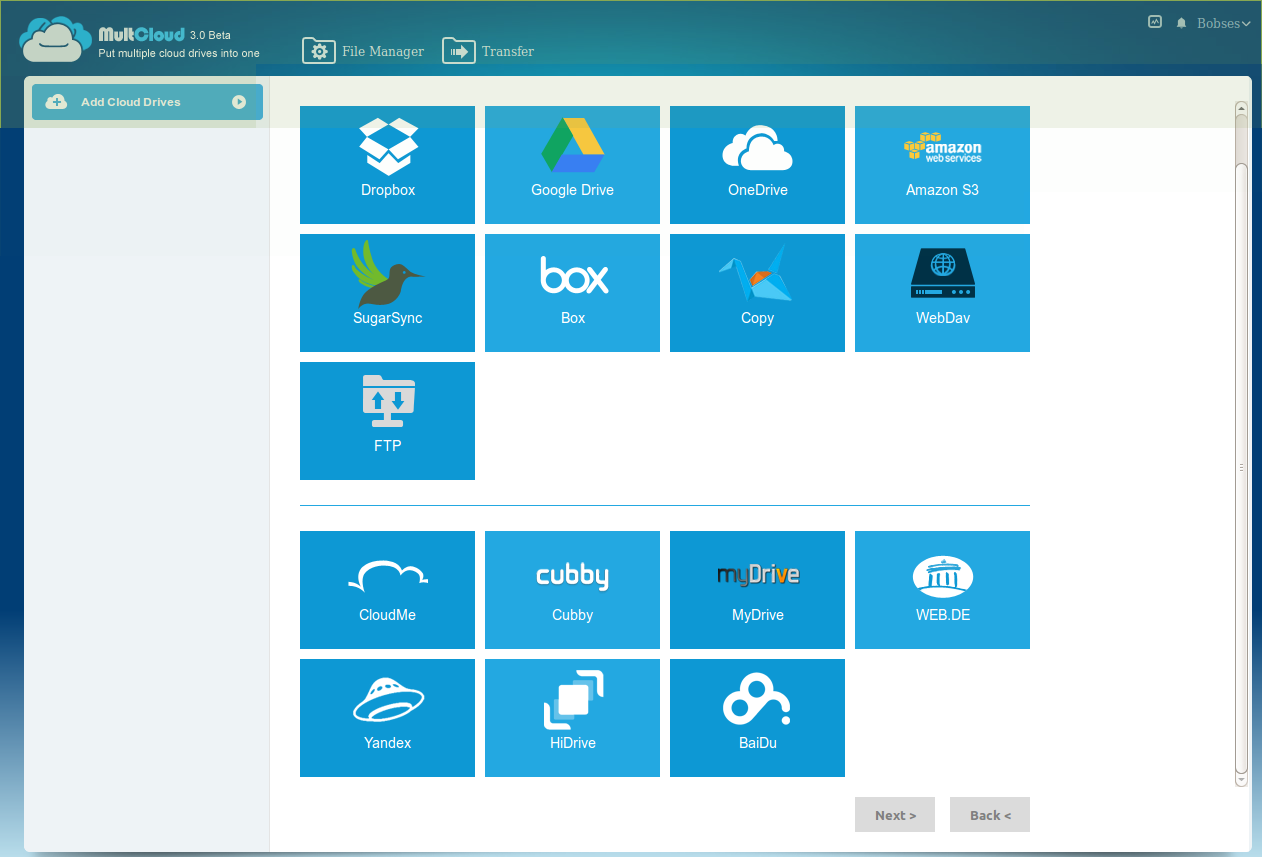Pick the OneDrive cloud tile
1262x857 pixels.
[x=757, y=165]
